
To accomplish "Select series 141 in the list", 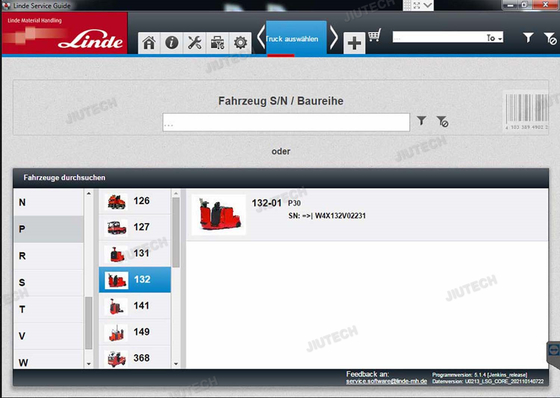I will (135, 306).
